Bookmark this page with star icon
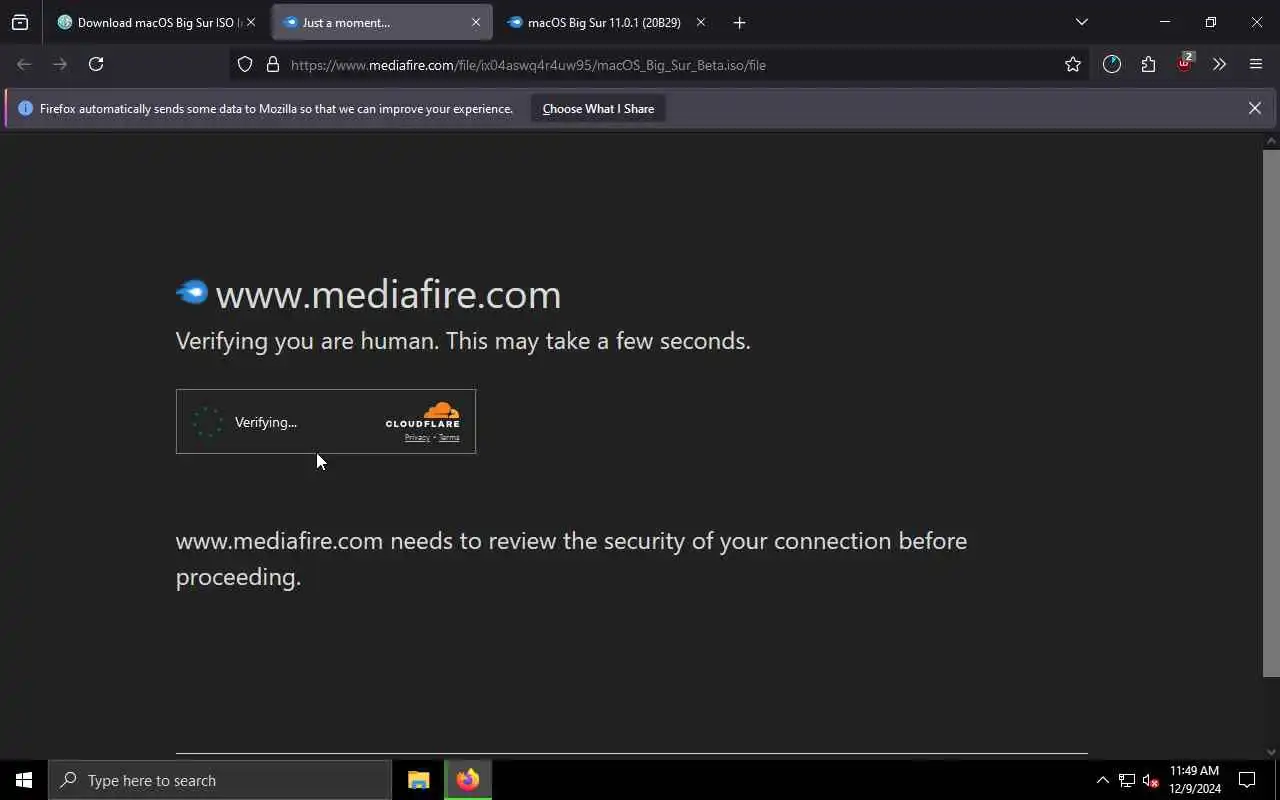The width and height of the screenshot is (1280, 800). (x=1073, y=64)
